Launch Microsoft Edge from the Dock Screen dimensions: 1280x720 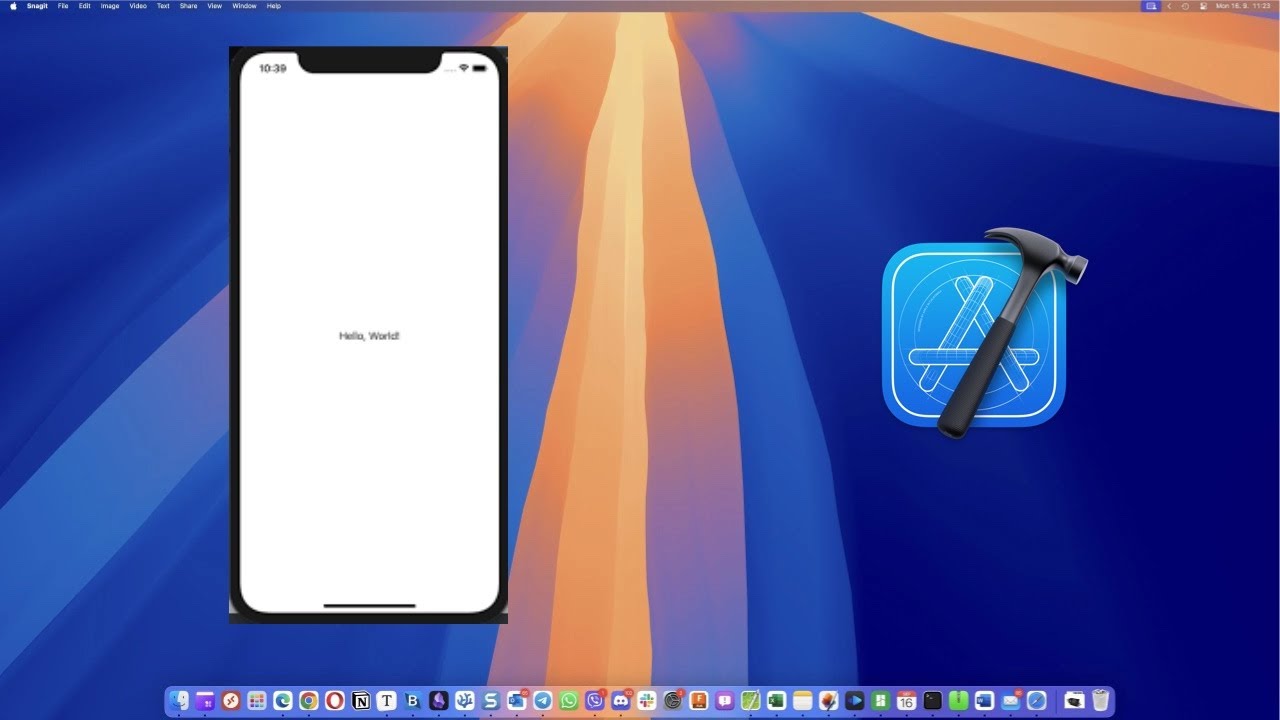[x=283, y=701]
